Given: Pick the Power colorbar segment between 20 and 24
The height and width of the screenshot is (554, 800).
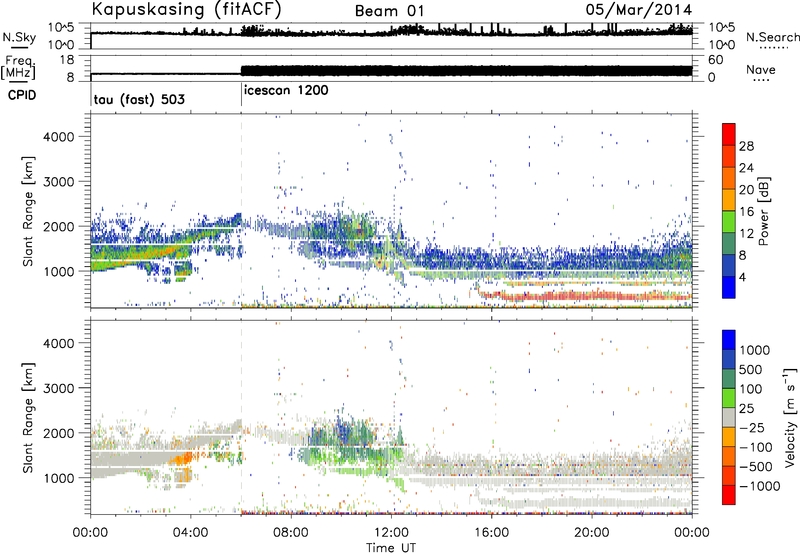Looking at the screenshot, I should click(x=729, y=178).
